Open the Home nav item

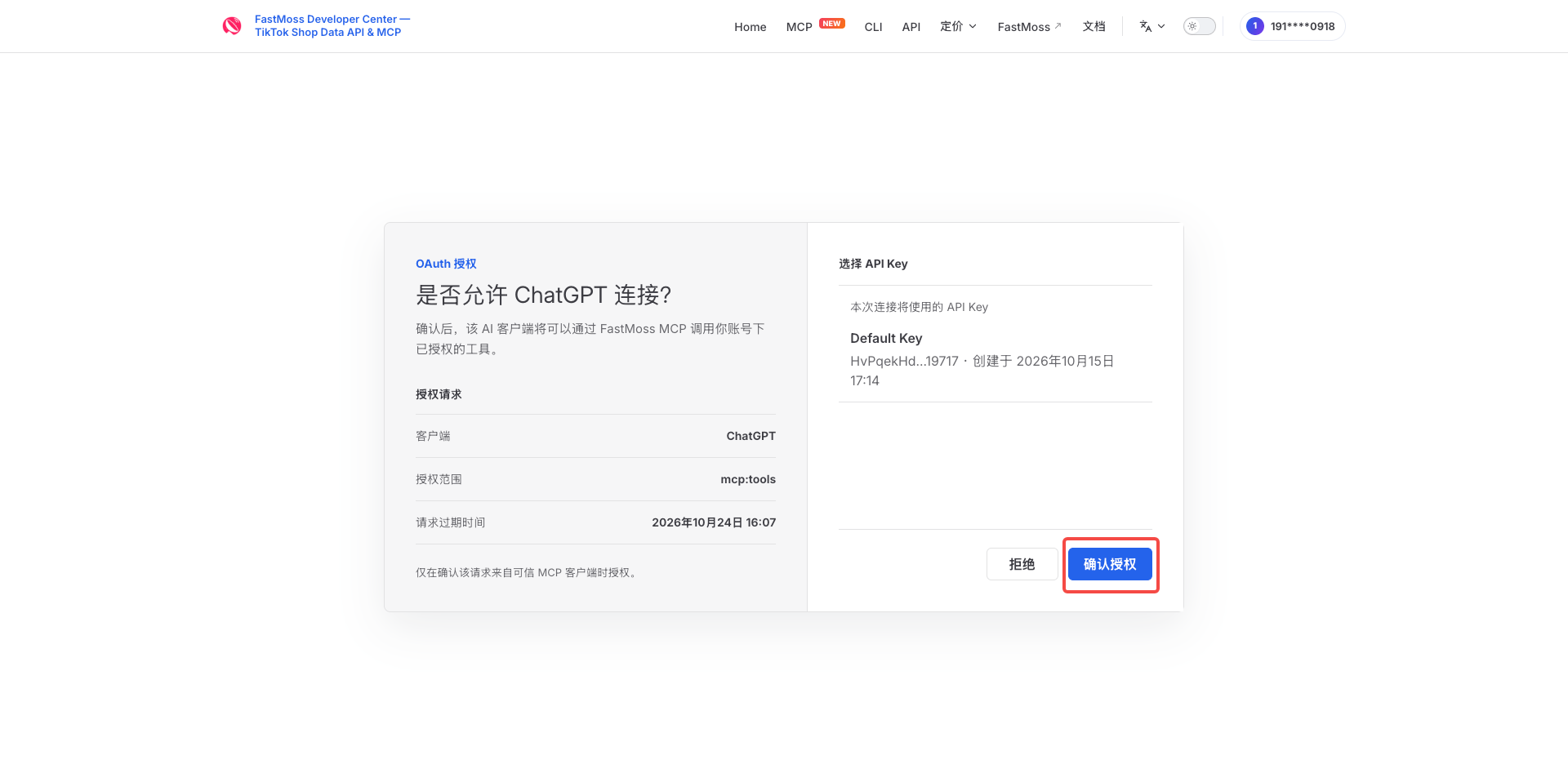point(750,27)
